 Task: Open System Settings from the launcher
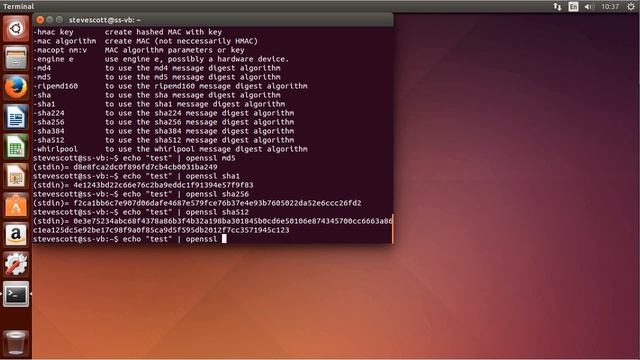click(16, 264)
